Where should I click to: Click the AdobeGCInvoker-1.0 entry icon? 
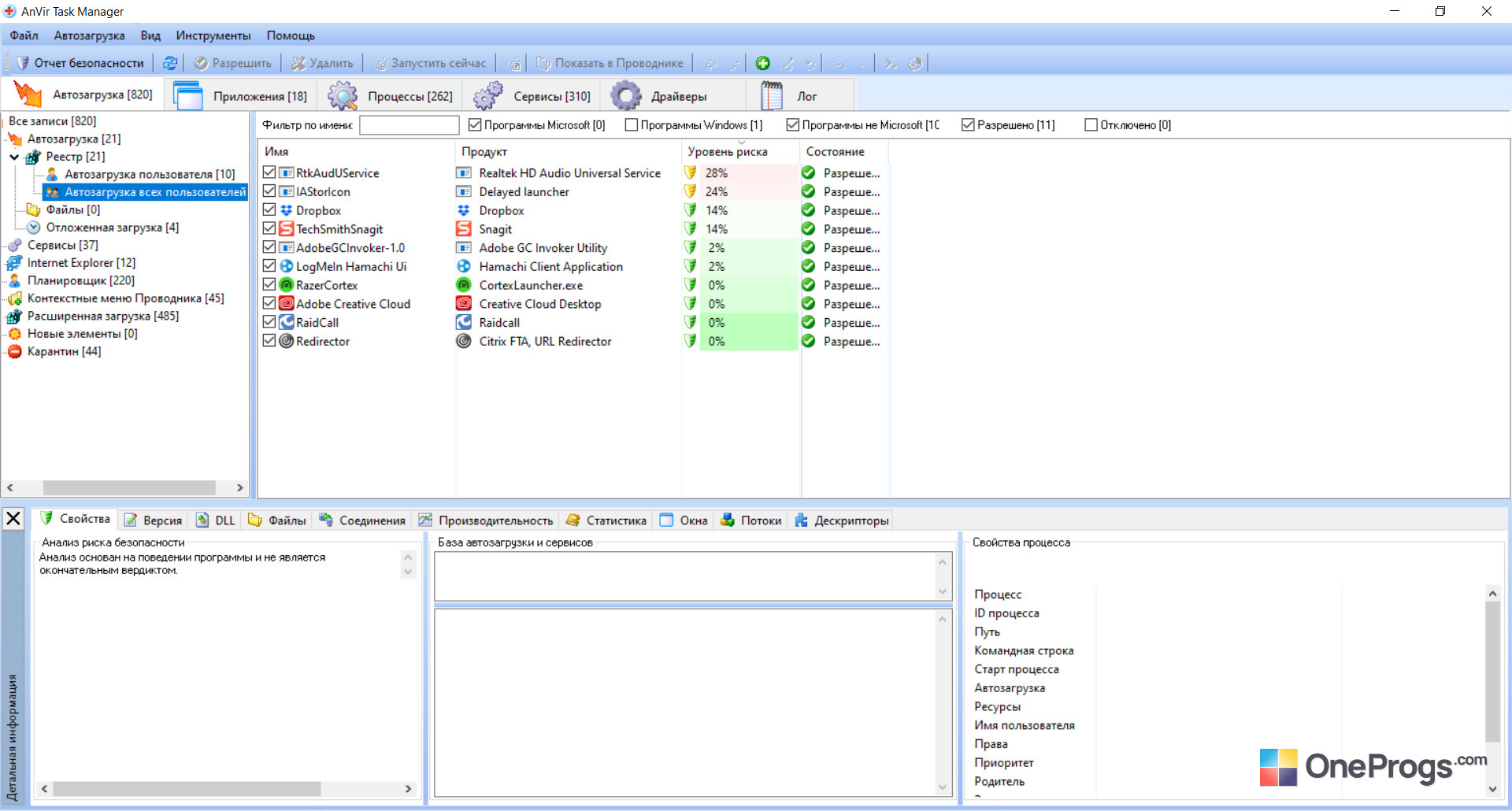point(287,247)
